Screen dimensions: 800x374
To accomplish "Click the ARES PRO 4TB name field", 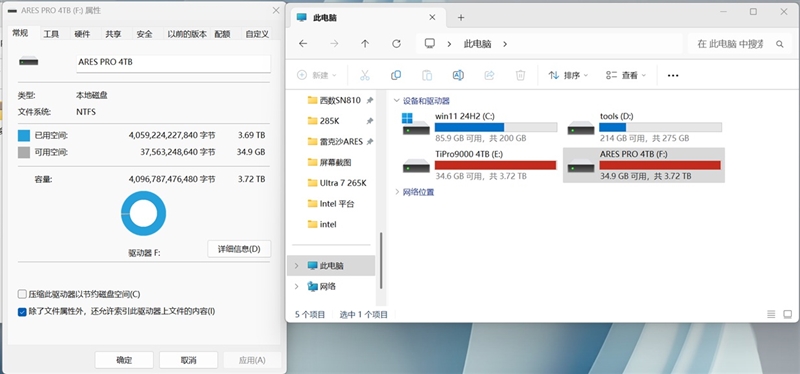I will [173, 63].
